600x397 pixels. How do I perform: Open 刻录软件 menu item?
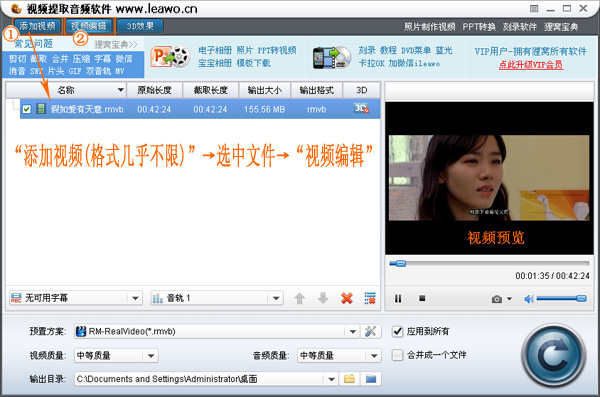point(520,27)
